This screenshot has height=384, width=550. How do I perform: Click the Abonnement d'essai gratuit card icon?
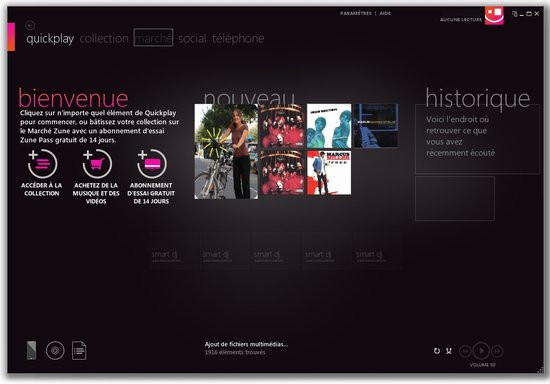point(152,164)
